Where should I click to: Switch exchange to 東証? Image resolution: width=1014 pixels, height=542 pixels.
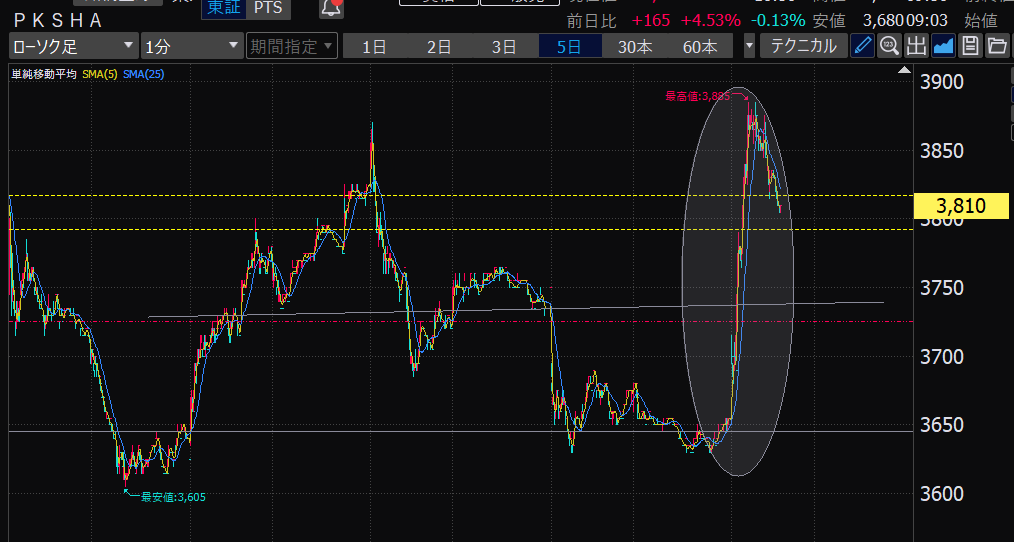(223, 8)
